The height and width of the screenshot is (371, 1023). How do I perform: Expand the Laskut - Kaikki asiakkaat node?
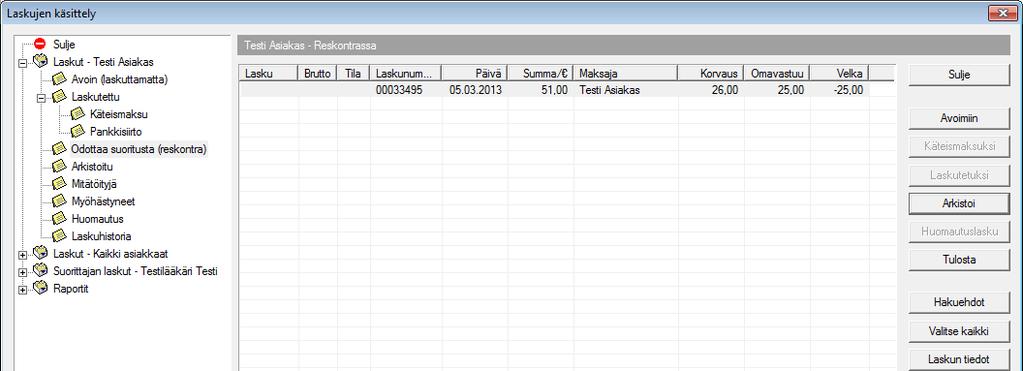coord(23,255)
